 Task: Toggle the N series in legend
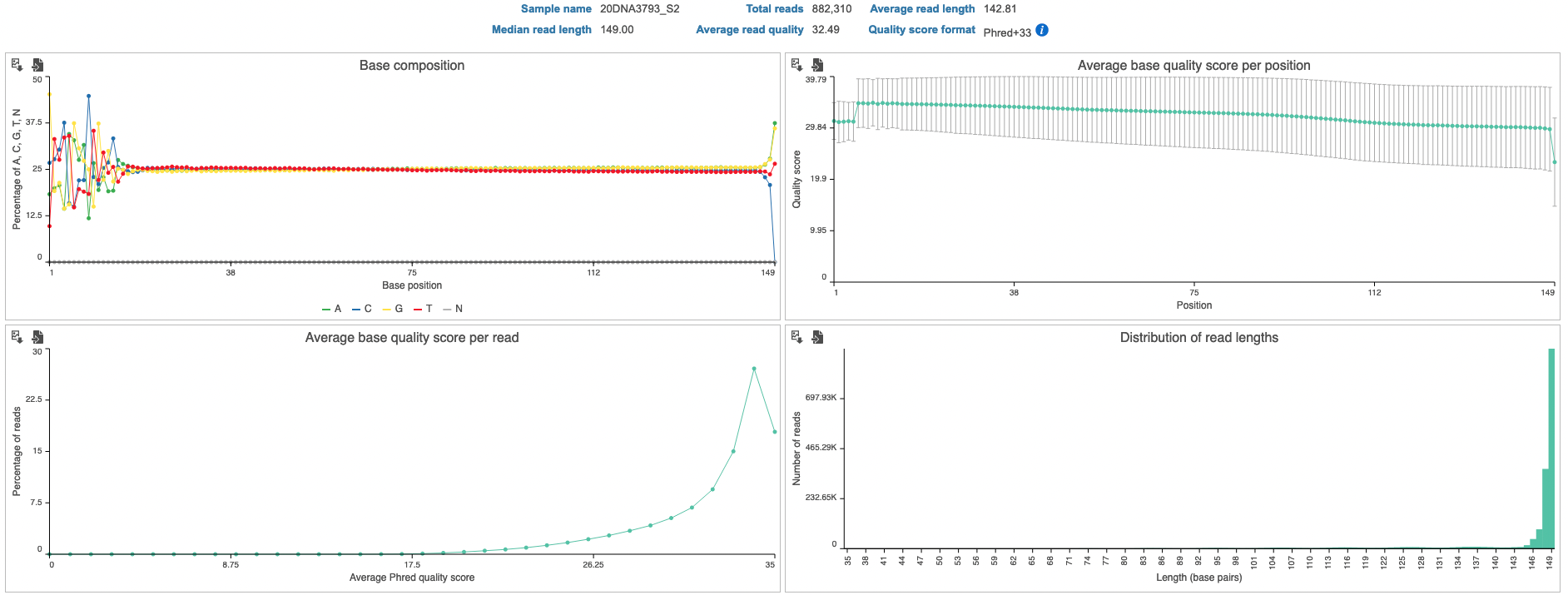point(454,309)
